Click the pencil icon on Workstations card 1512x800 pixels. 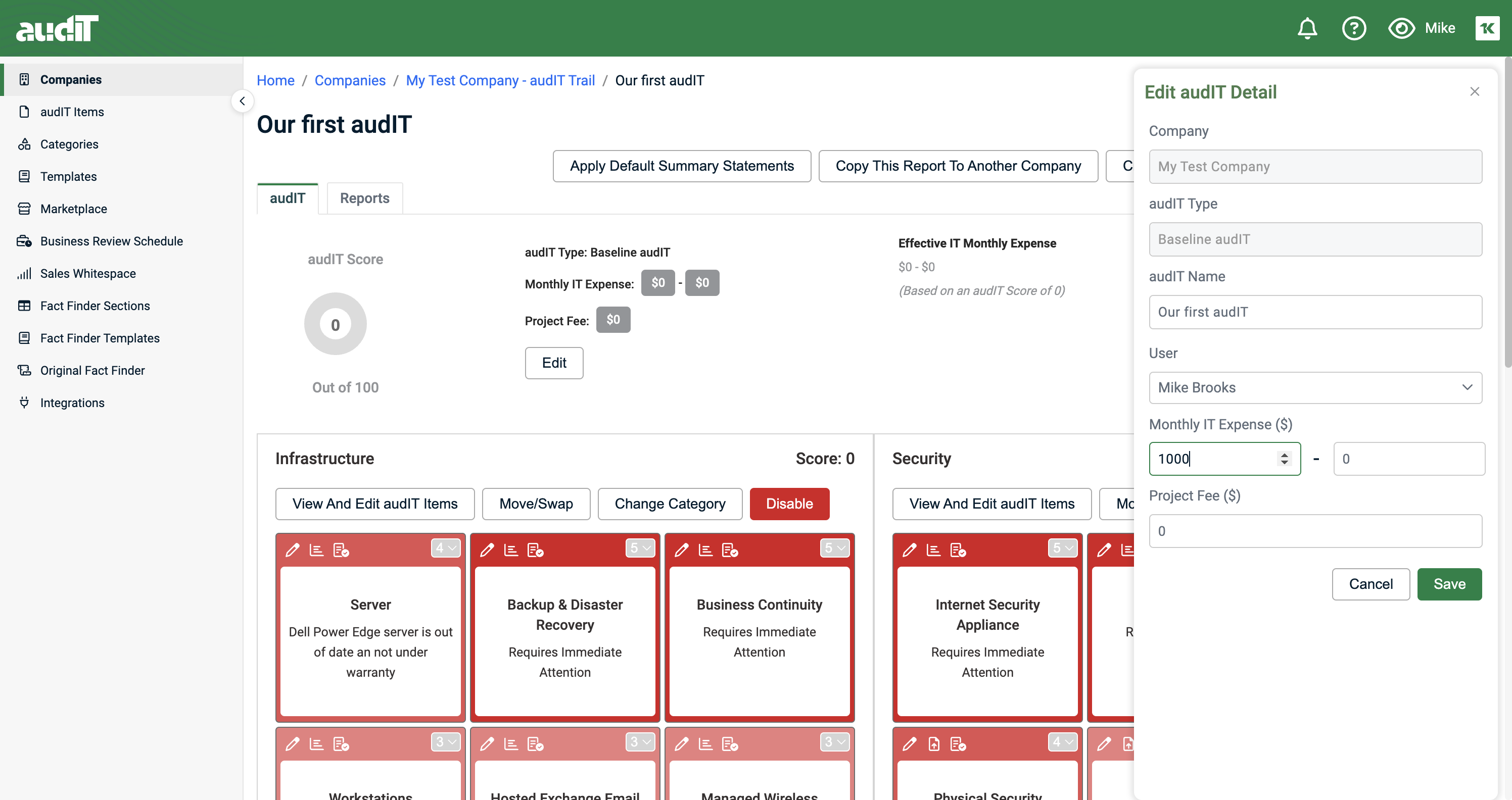(x=292, y=744)
